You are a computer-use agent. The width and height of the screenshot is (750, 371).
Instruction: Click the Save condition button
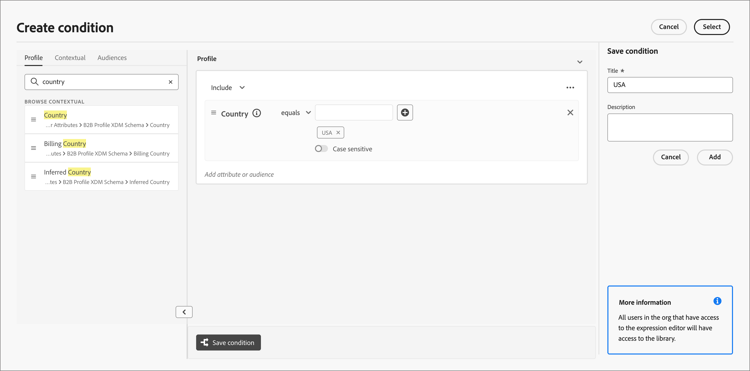229,343
